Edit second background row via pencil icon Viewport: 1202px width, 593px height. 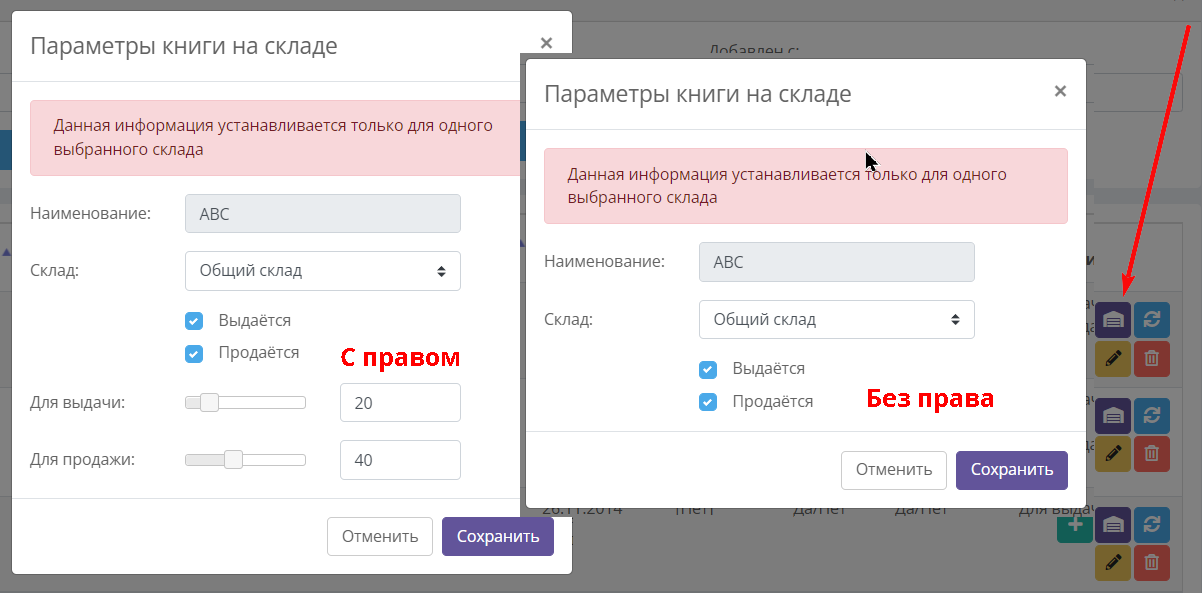pos(1113,453)
